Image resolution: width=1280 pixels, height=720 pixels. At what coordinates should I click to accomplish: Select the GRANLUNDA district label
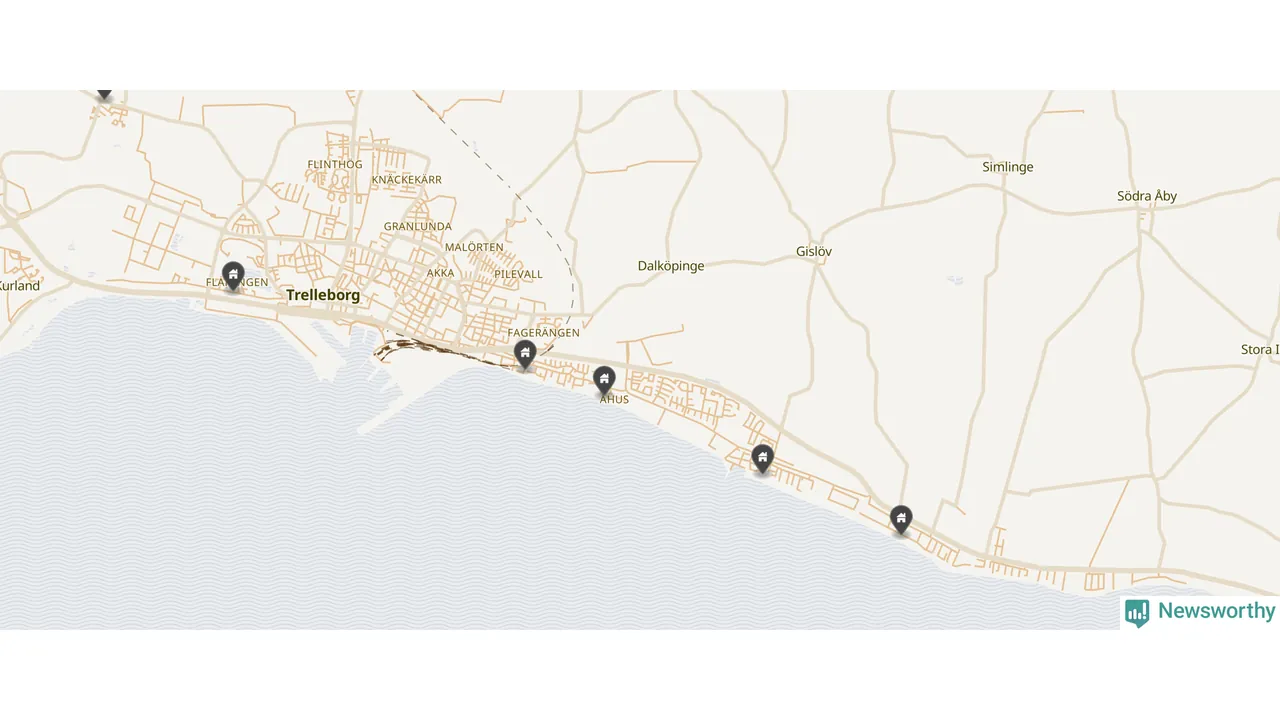418,227
